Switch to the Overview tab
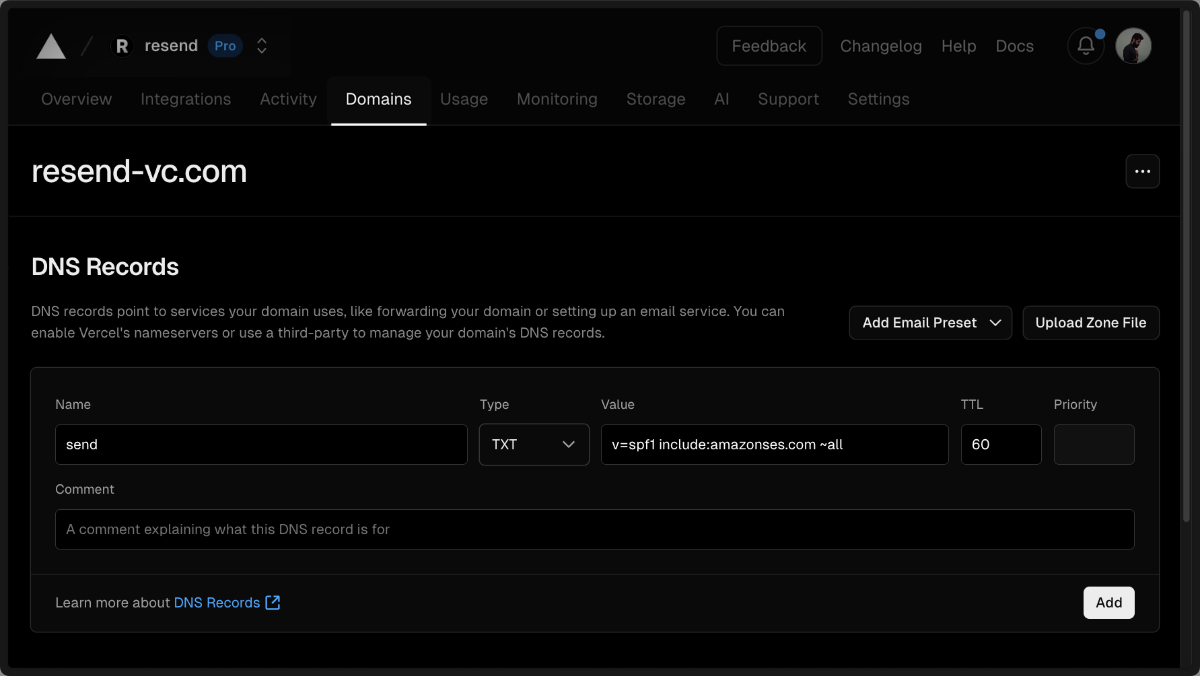The height and width of the screenshot is (676, 1200). (x=77, y=99)
